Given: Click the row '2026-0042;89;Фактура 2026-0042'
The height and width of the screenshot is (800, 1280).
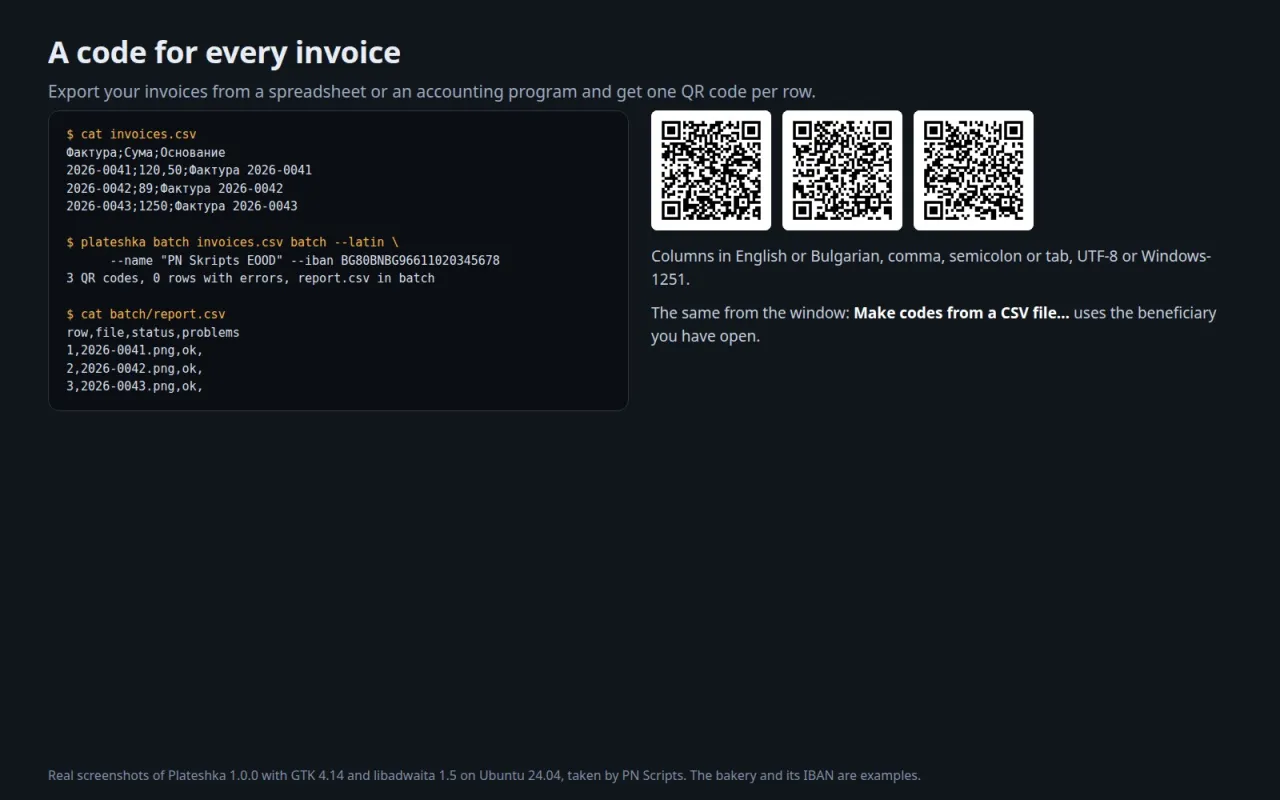Looking at the screenshot, I should [175, 188].
